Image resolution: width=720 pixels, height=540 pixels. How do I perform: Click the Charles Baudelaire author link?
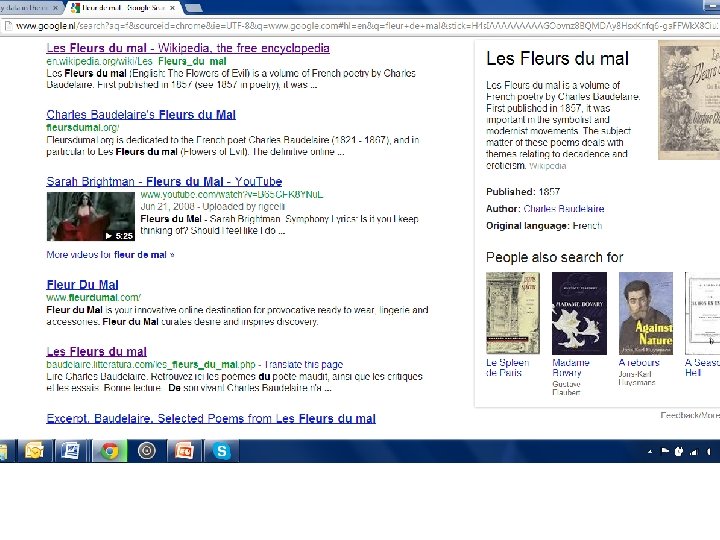point(564,208)
